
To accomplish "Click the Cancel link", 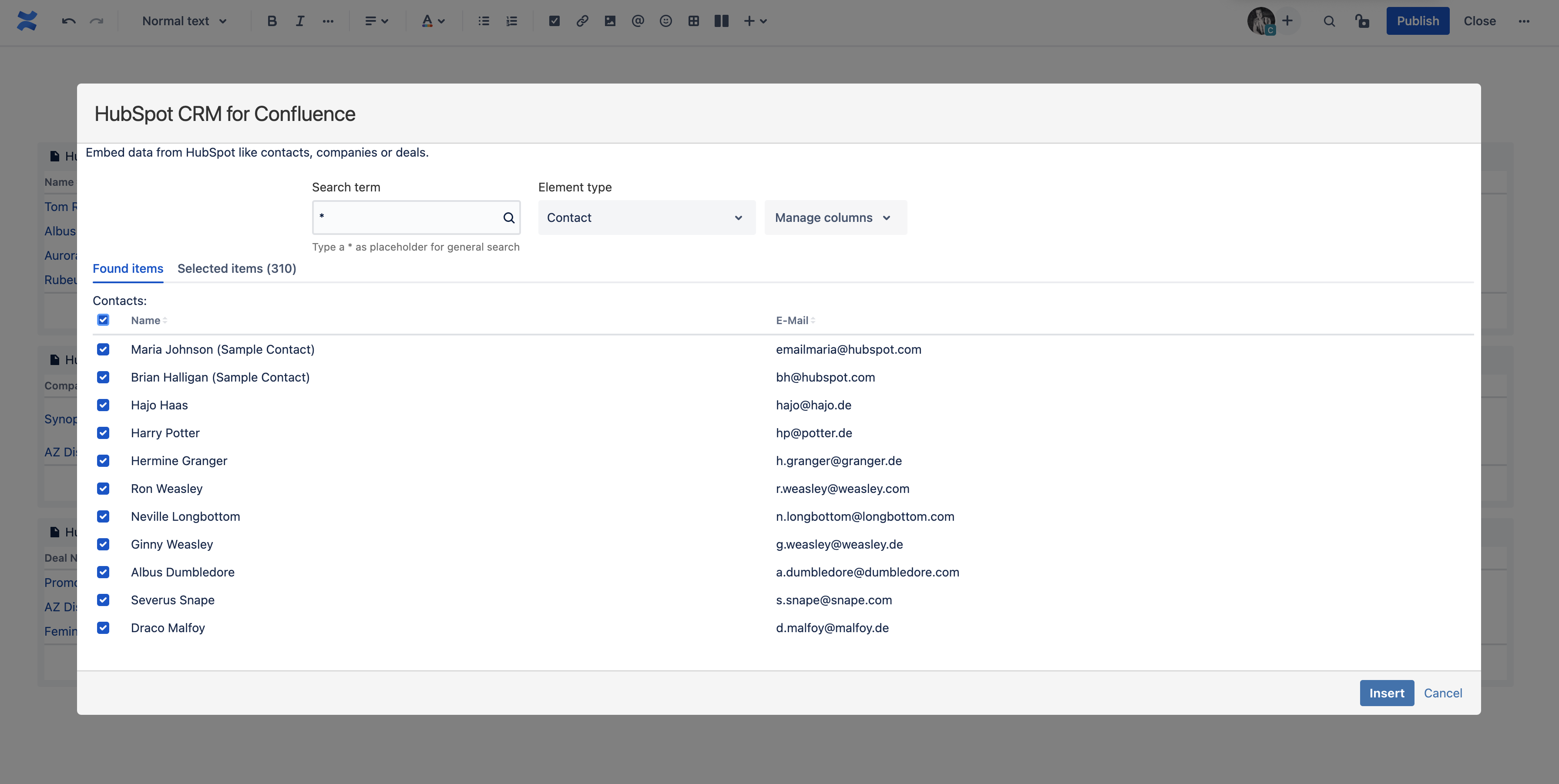I will pos(1443,693).
